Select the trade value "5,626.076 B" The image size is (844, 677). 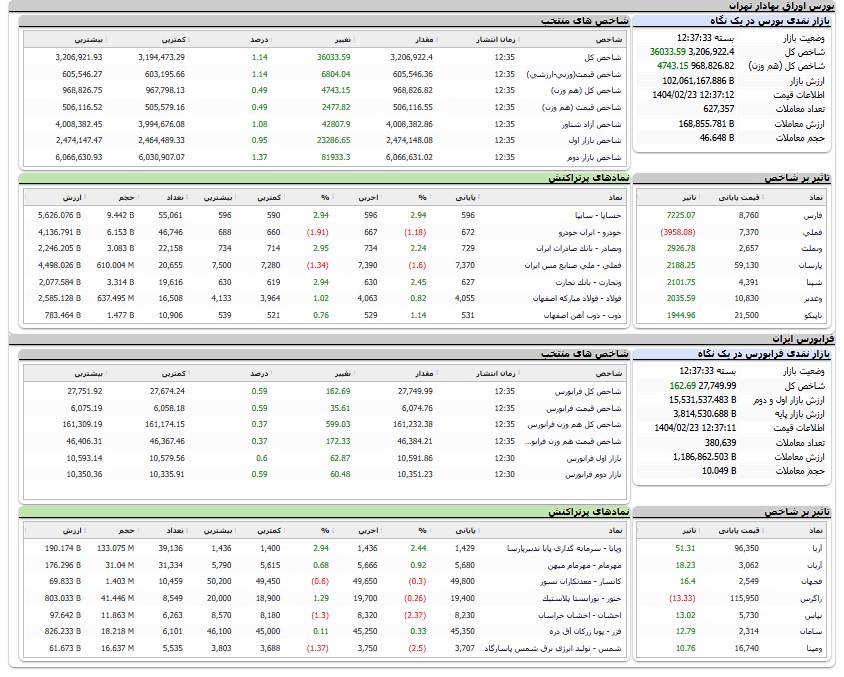pos(59,215)
